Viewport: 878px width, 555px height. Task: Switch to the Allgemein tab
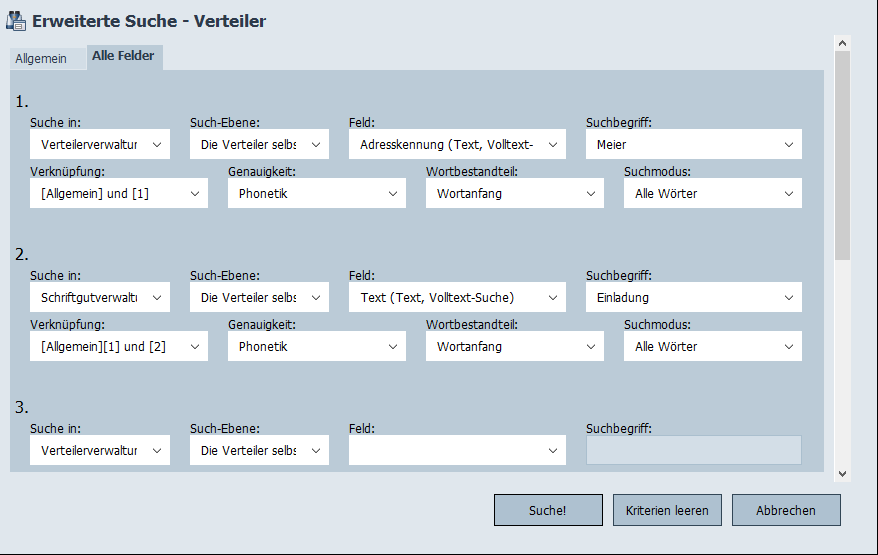point(41,59)
